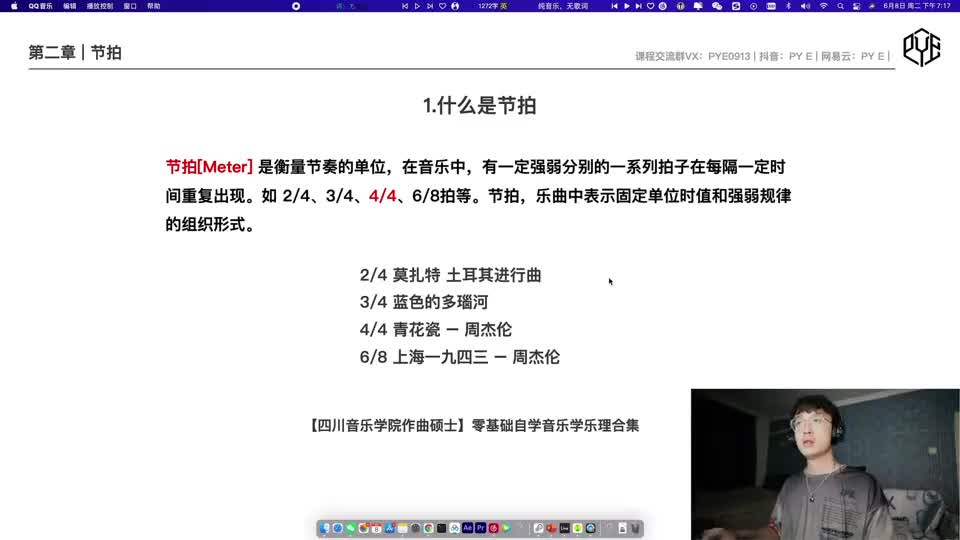960x540 pixels.
Task: Open the Trash in the Dock
Action: point(635,528)
